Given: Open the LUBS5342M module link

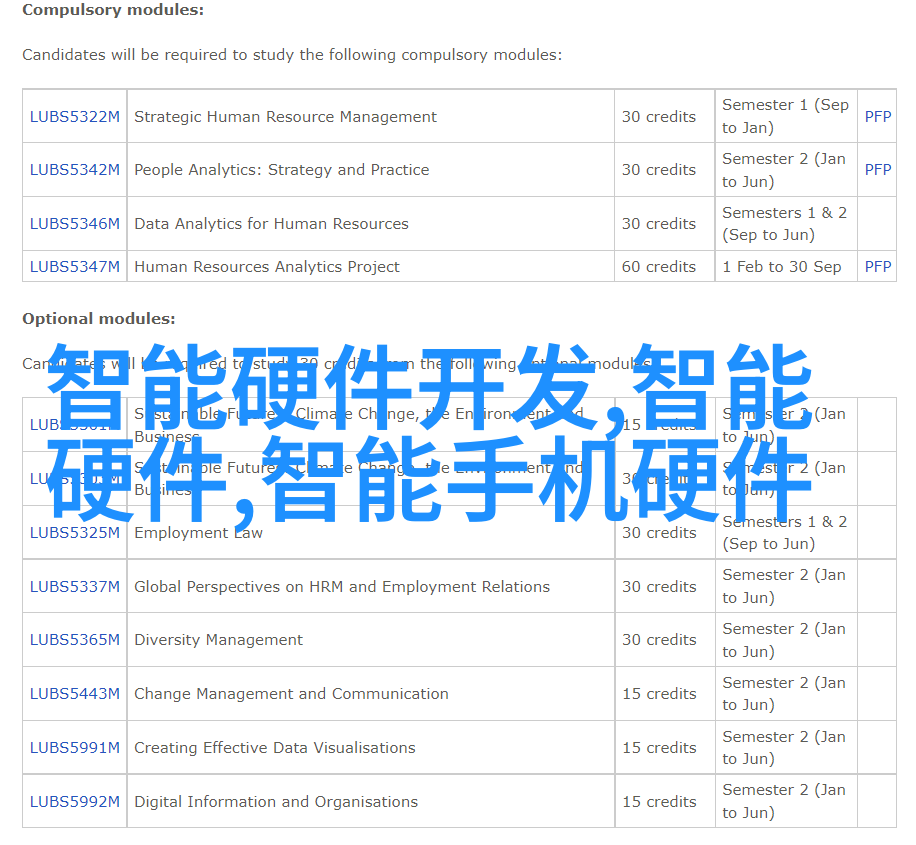Looking at the screenshot, I should 75,169.
